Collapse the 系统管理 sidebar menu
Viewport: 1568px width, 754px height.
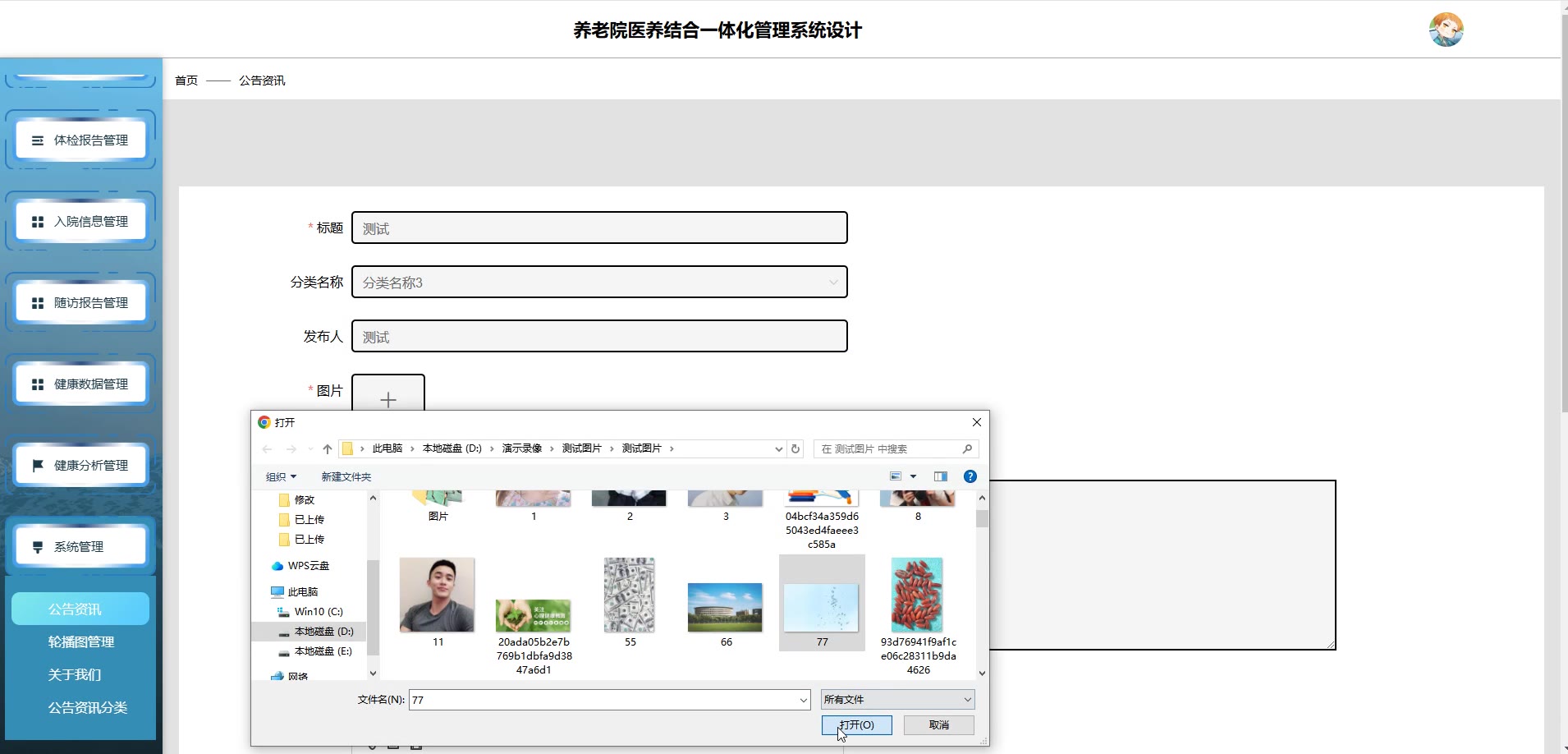[x=80, y=547]
